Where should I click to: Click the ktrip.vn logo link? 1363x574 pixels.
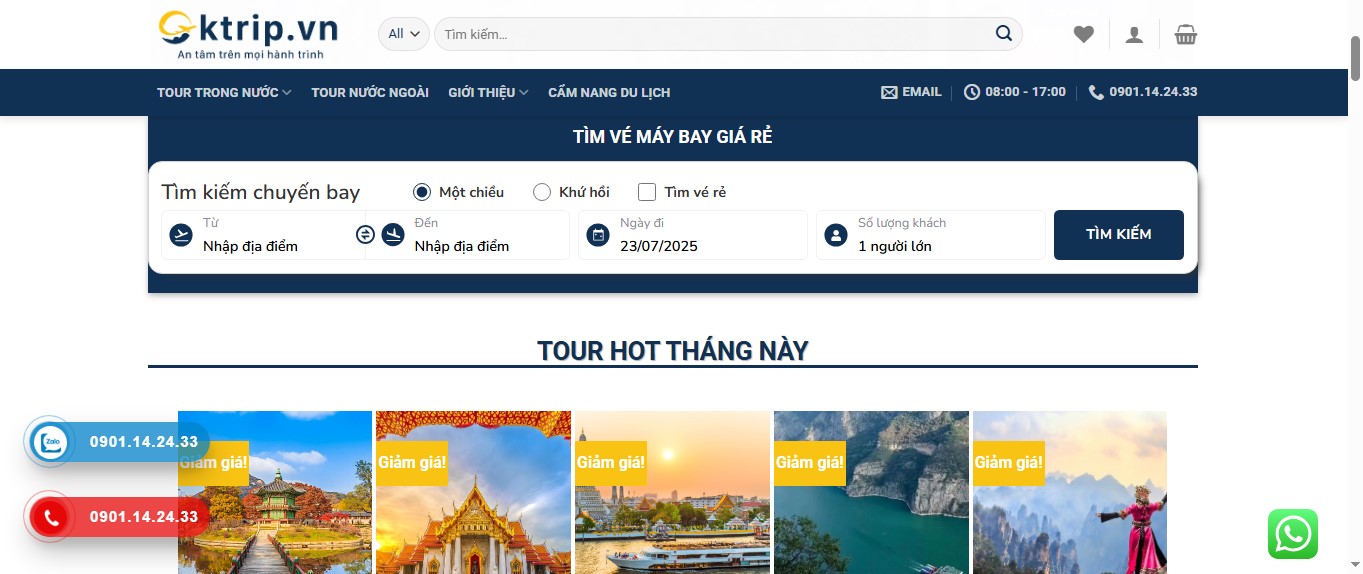pyautogui.click(x=249, y=34)
